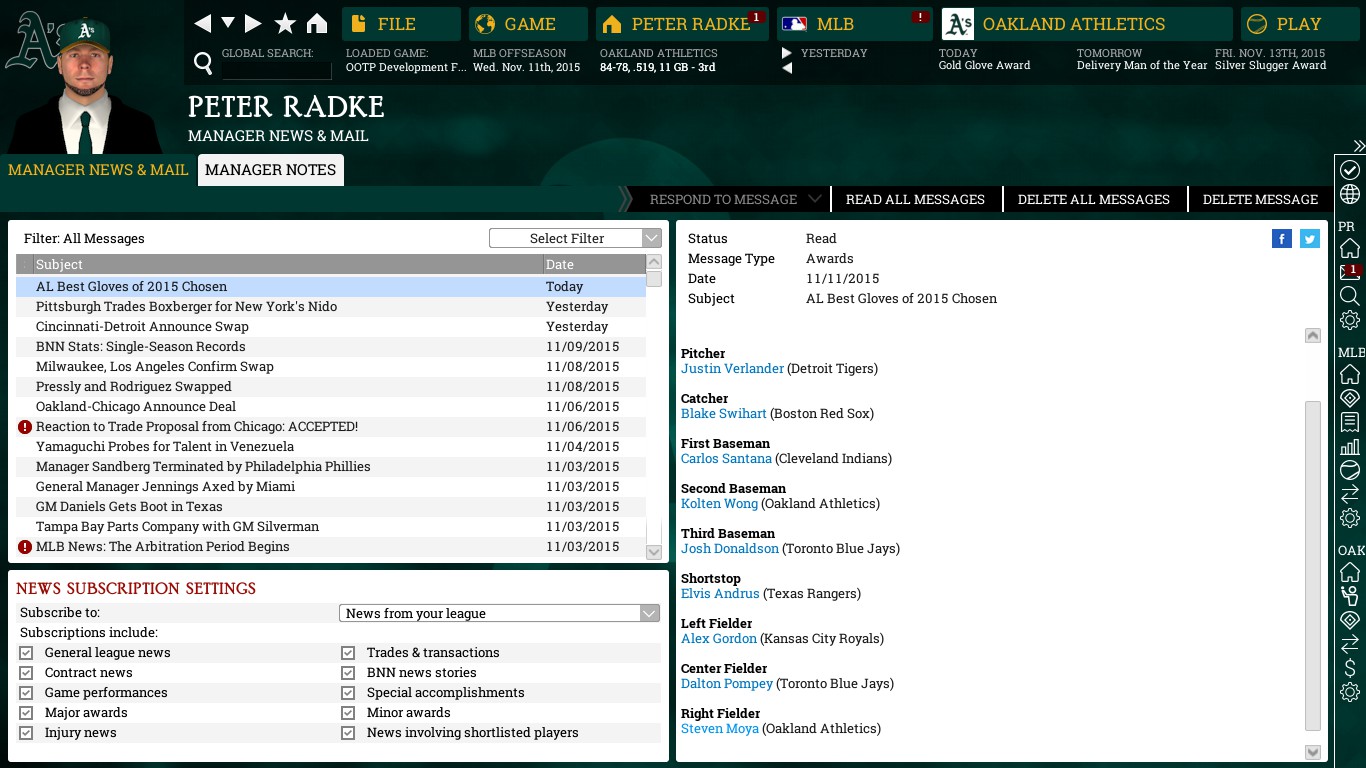Click MLB section swap arrows icon

click(x=1350, y=494)
